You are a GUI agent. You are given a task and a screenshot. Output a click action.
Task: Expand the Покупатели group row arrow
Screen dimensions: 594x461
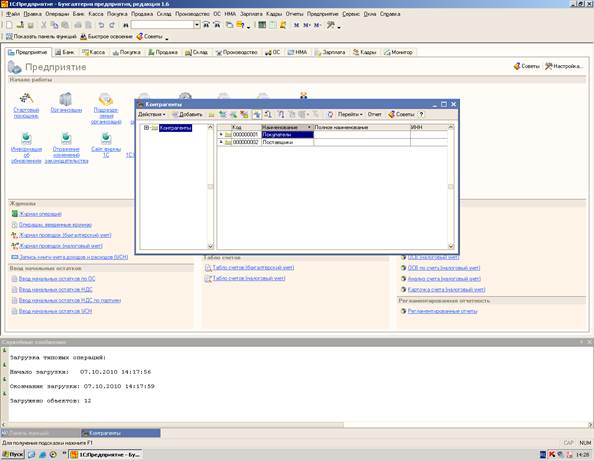tap(221, 134)
